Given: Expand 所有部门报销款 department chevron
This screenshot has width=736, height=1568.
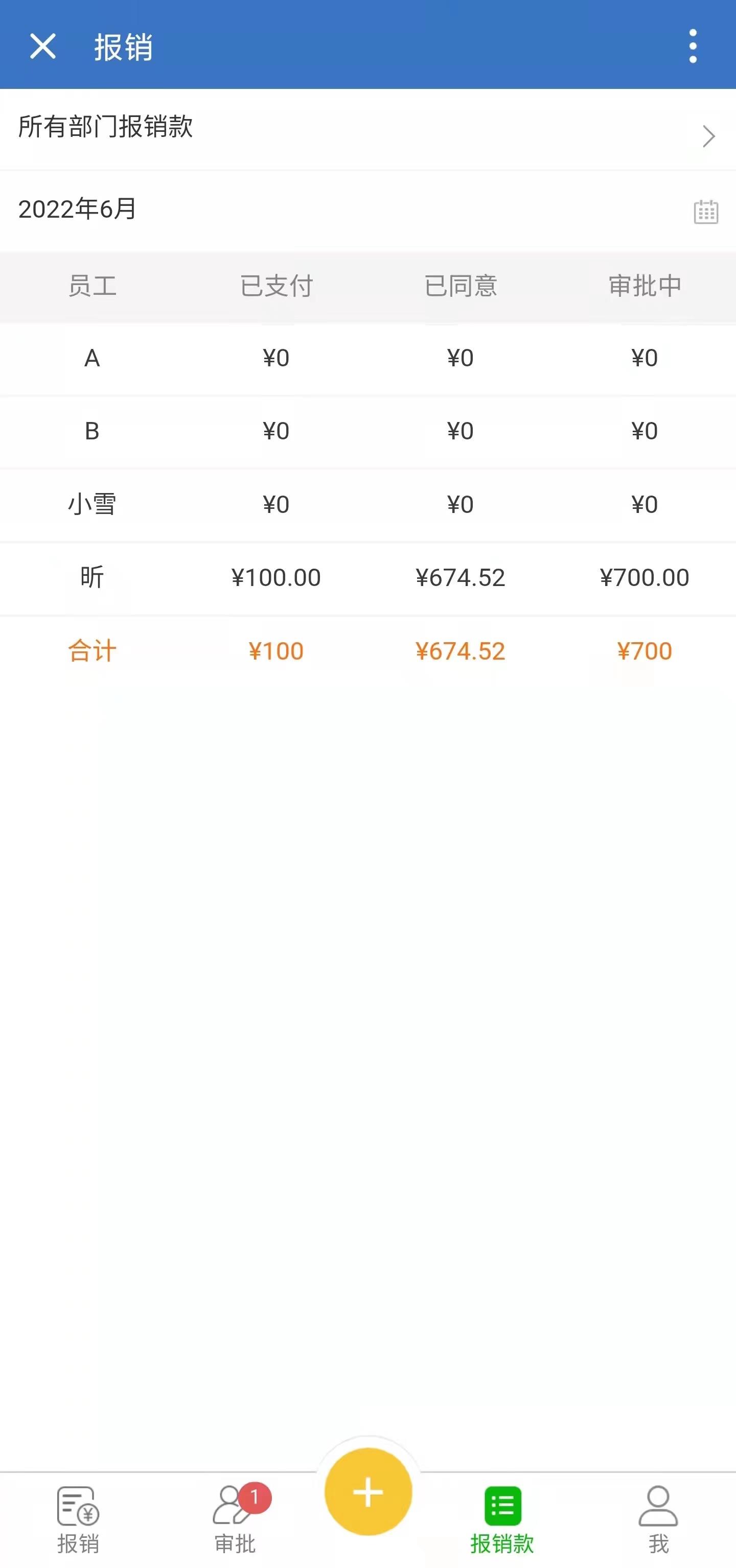Looking at the screenshot, I should click(x=708, y=136).
